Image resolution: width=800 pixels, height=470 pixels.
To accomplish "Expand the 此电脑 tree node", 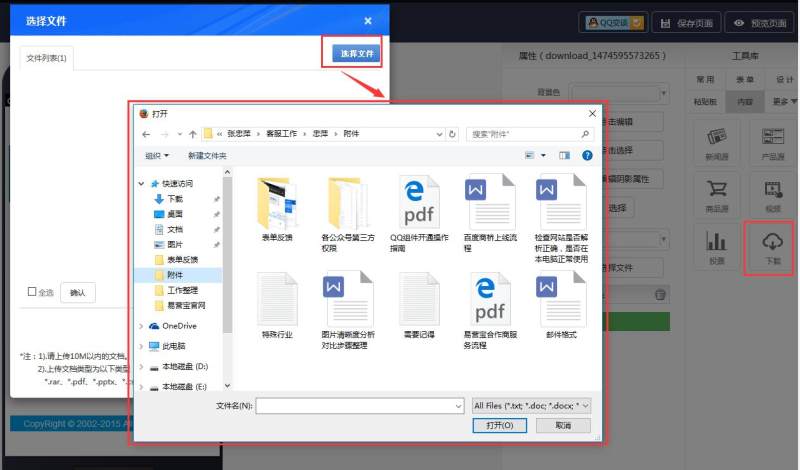I will click(141, 347).
